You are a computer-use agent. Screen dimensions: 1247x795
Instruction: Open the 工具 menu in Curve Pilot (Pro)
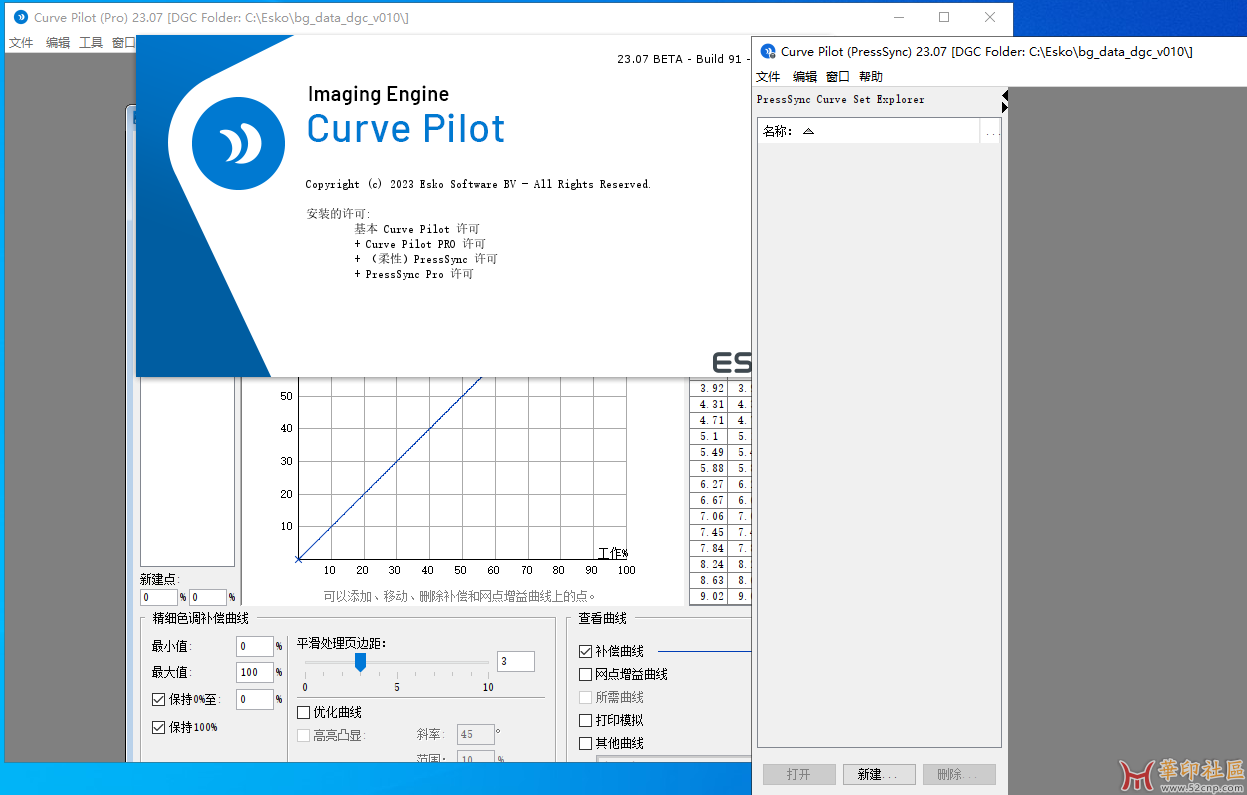point(91,43)
